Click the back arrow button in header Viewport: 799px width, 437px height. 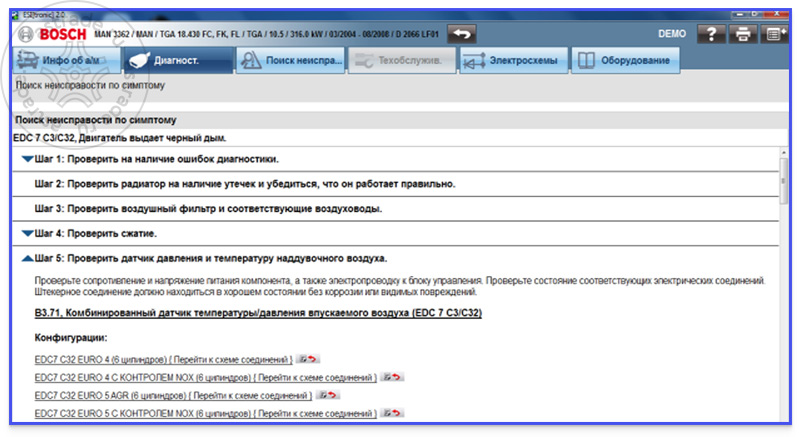pos(462,34)
